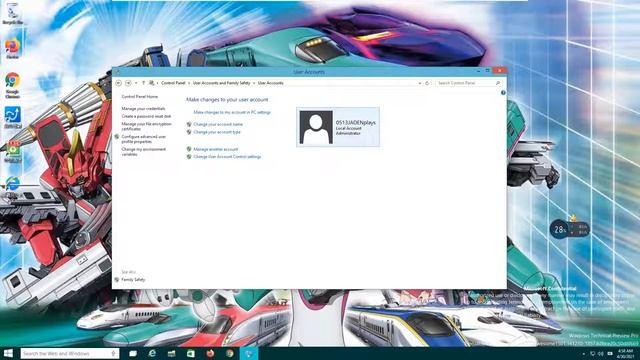
Task: Click the microphone icon in taskbar search
Action: click(x=113, y=353)
